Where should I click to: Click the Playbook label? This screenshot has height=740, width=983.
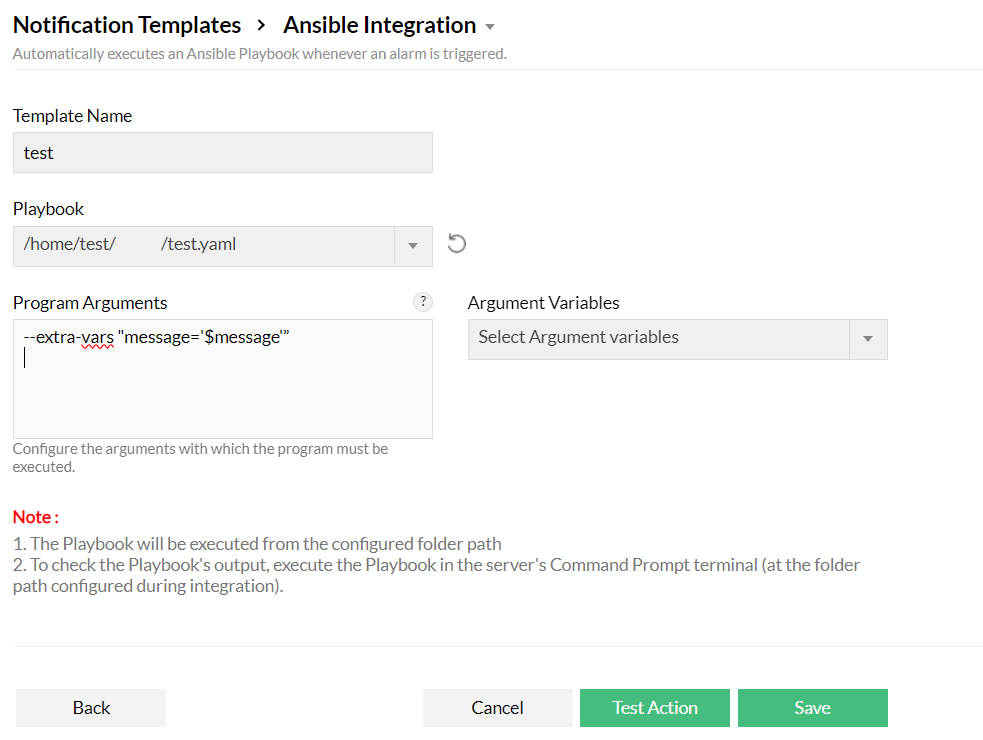coord(48,209)
